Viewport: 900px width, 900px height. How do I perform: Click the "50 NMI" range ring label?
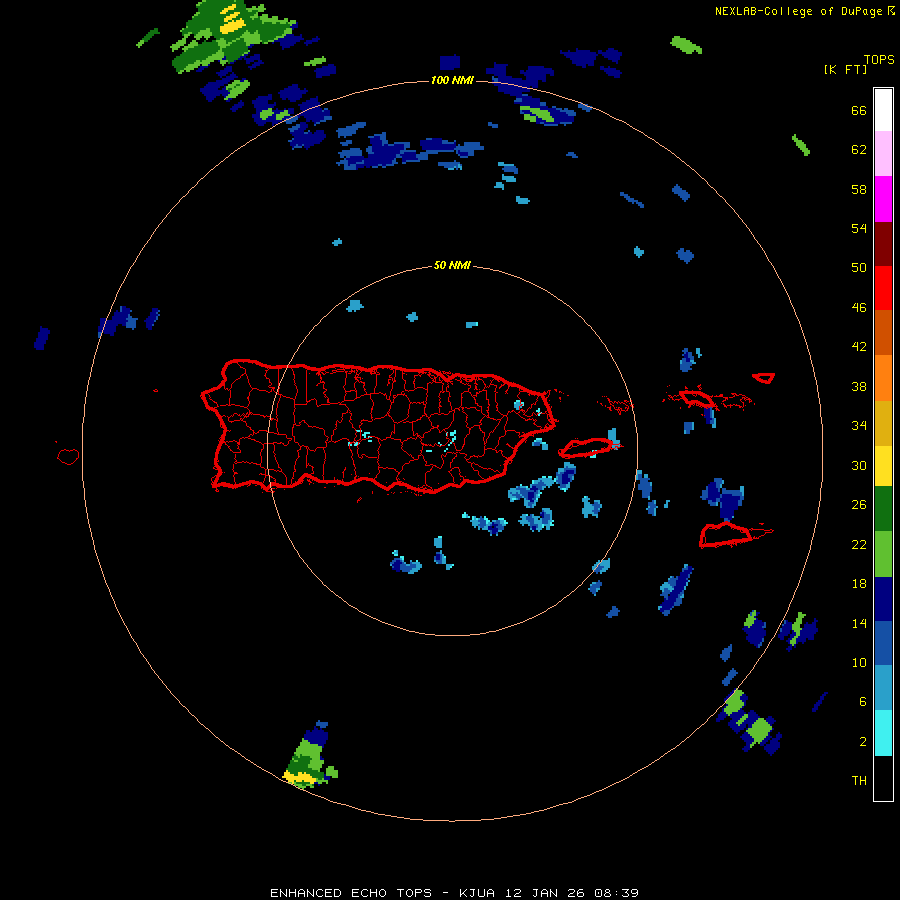(x=452, y=265)
